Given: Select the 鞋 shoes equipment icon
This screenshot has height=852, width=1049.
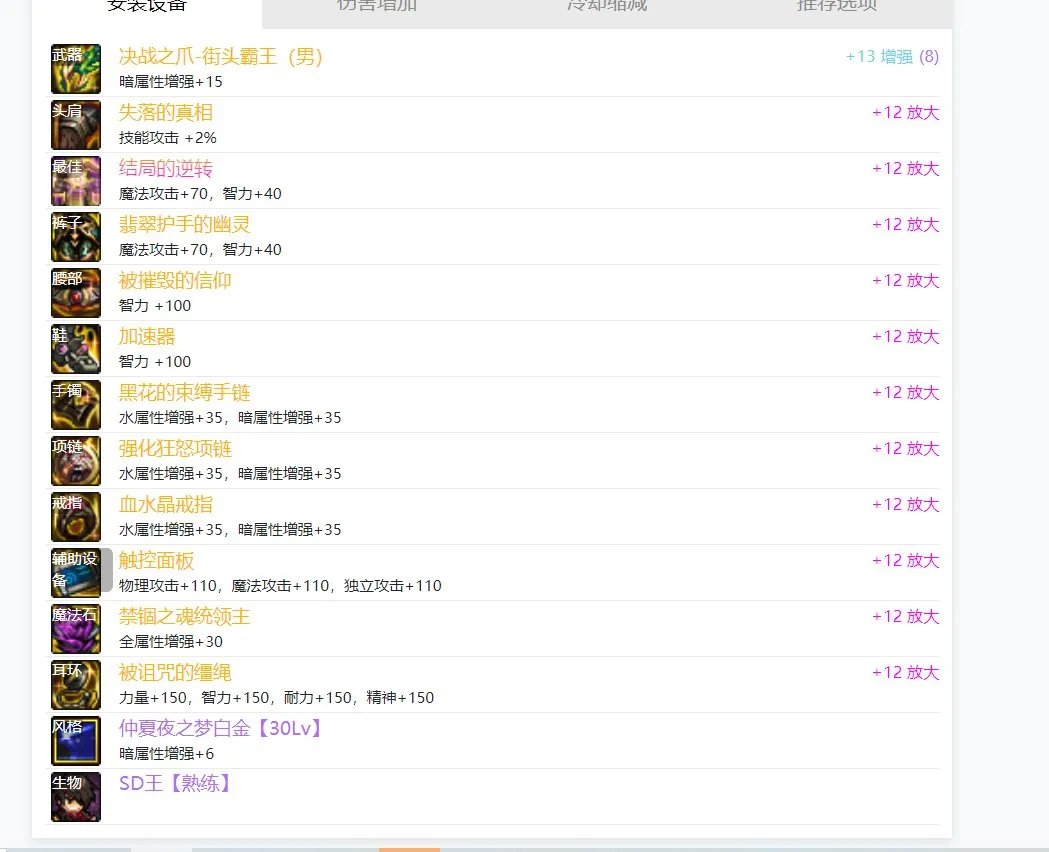Looking at the screenshot, I should 75,348.
